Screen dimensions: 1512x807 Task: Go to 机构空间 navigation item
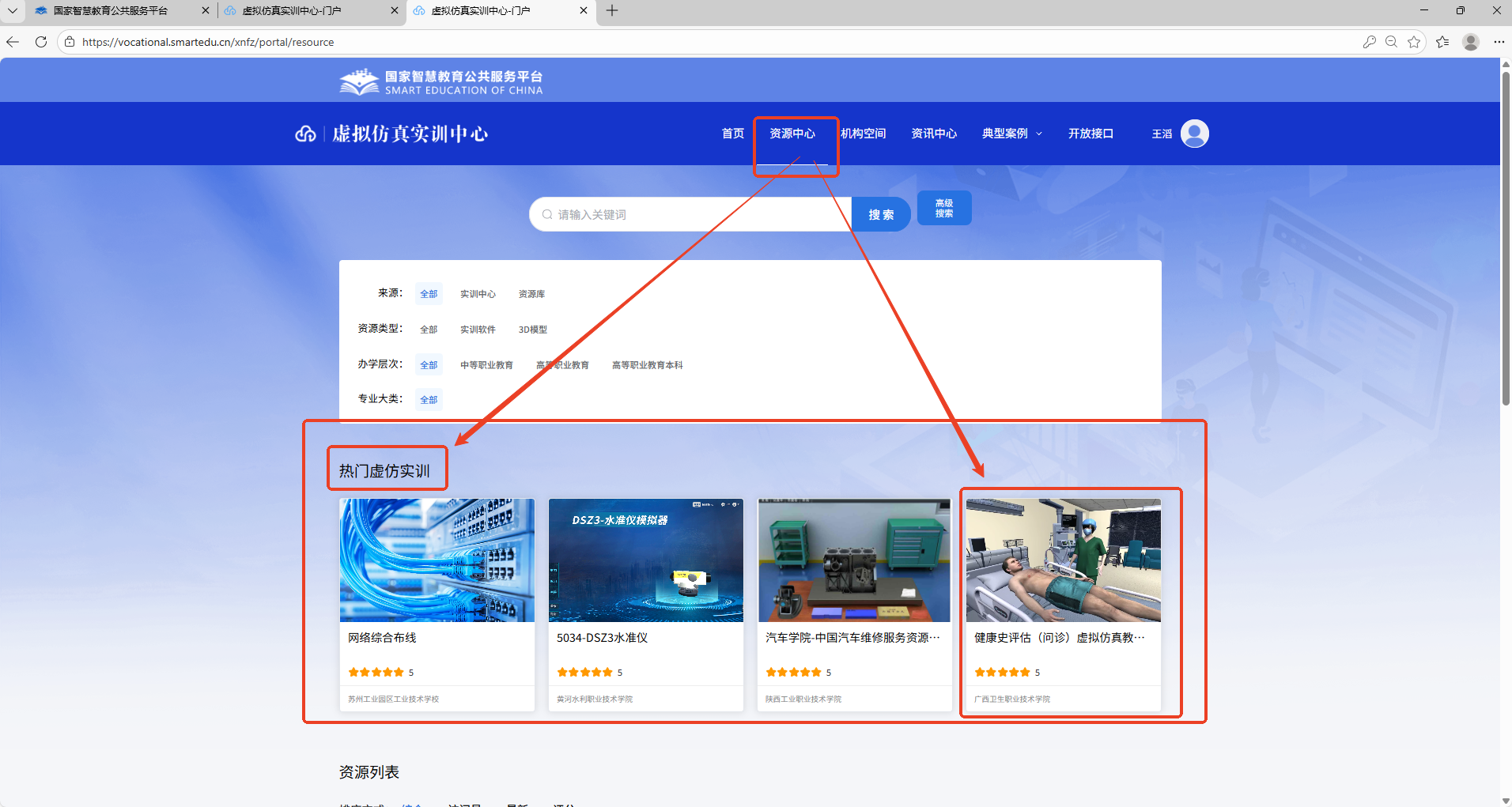(863, 134)
